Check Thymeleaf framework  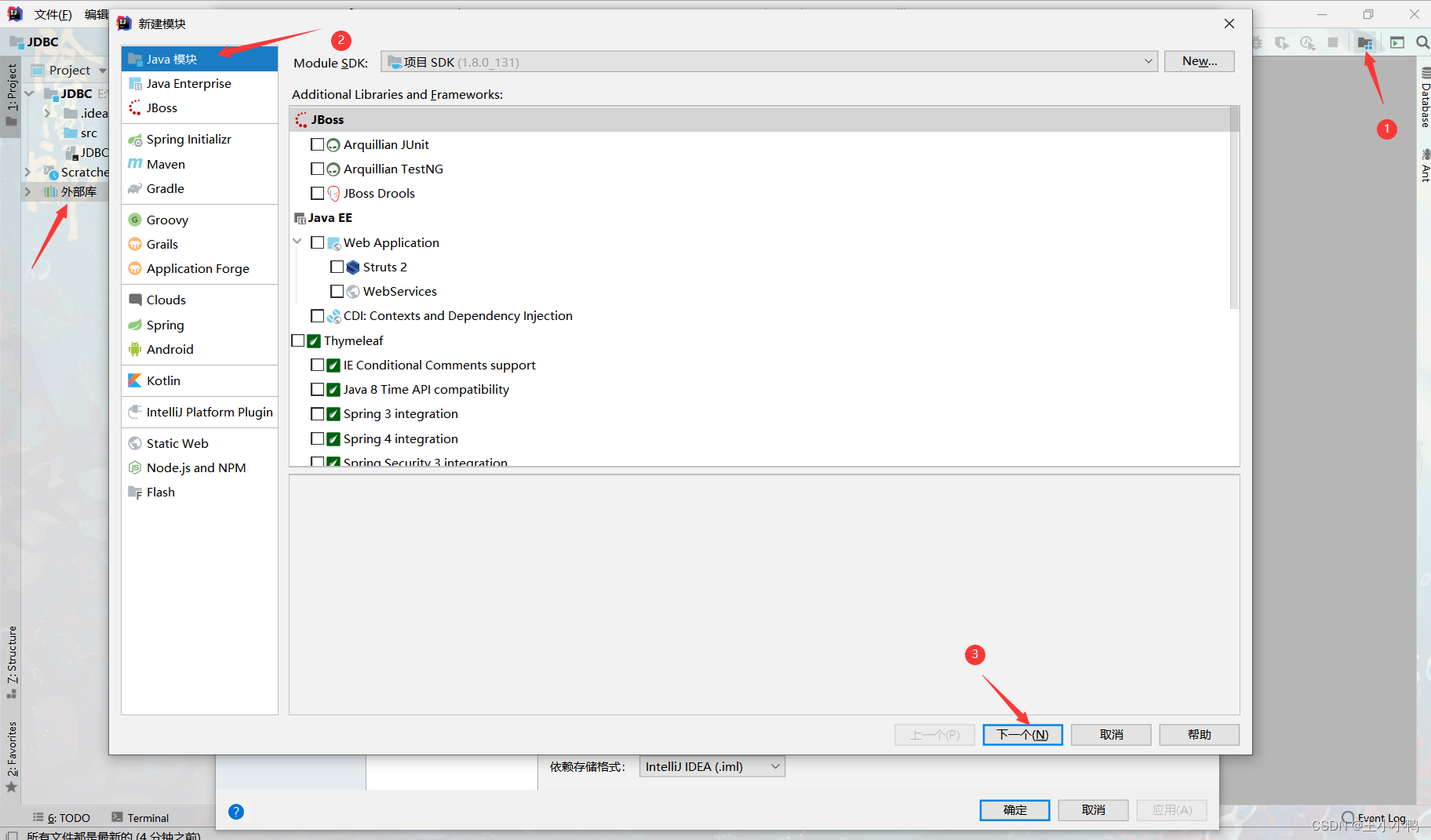click(297, 340)
